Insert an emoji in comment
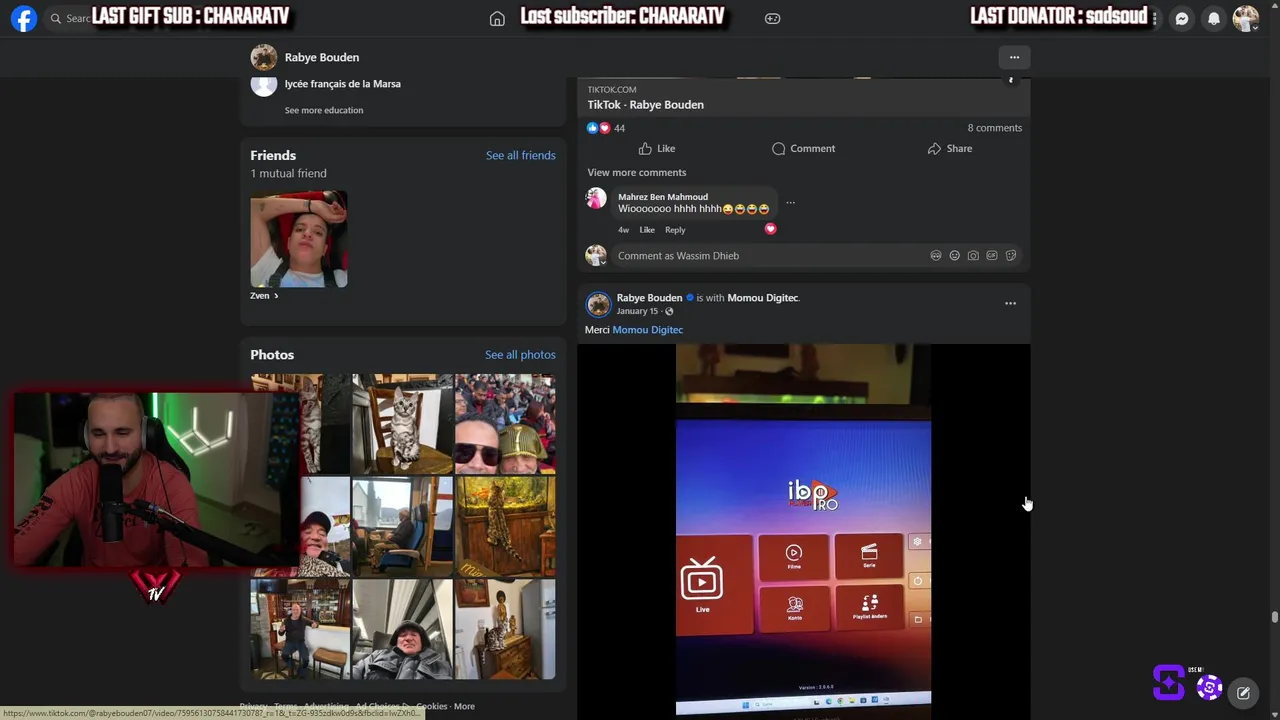This screenshot has width=1280, height=720. click(x=955, y=256)
